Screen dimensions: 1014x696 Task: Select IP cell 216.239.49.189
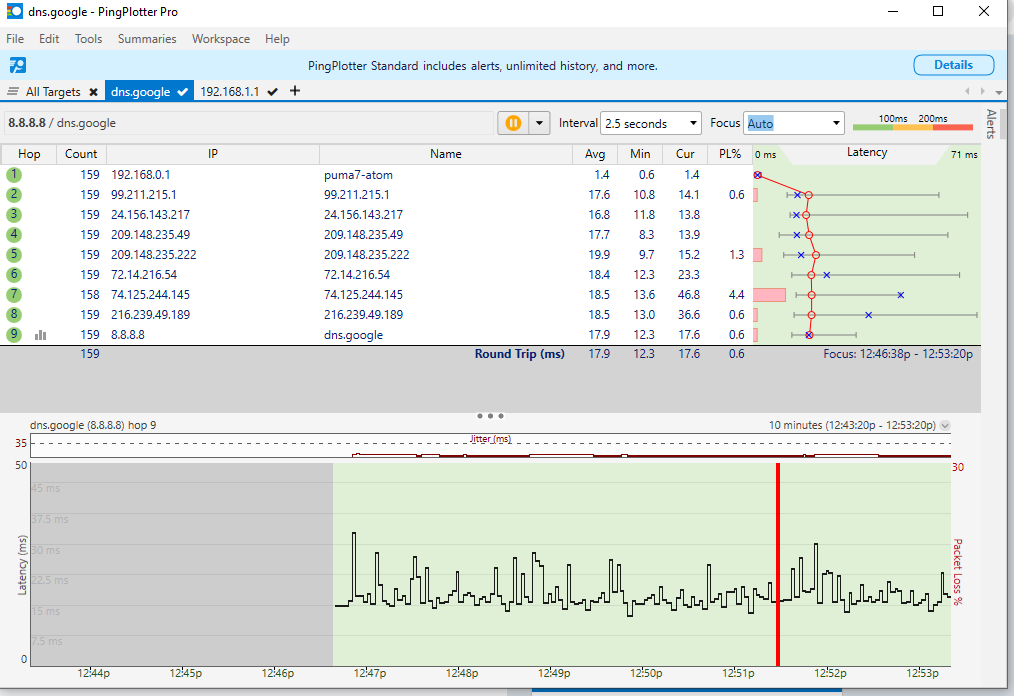(151, 315)
